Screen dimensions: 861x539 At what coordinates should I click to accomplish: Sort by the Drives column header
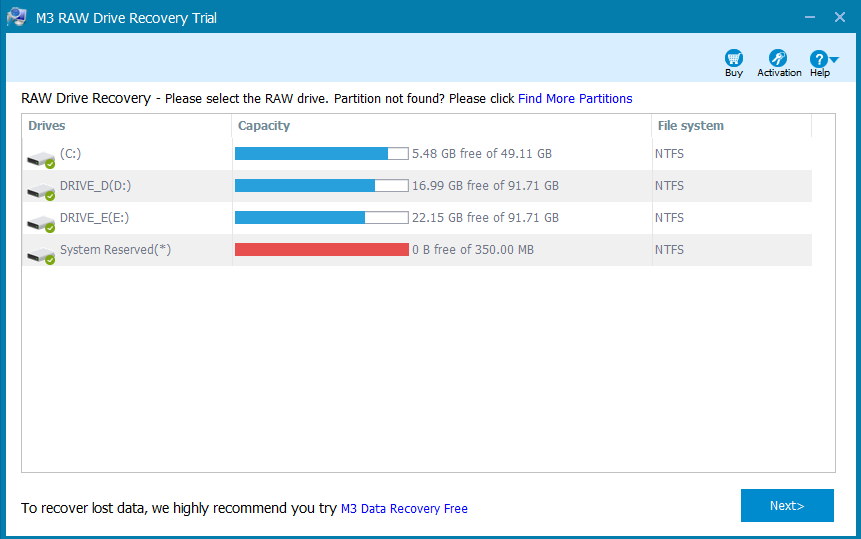click(126, 126)
